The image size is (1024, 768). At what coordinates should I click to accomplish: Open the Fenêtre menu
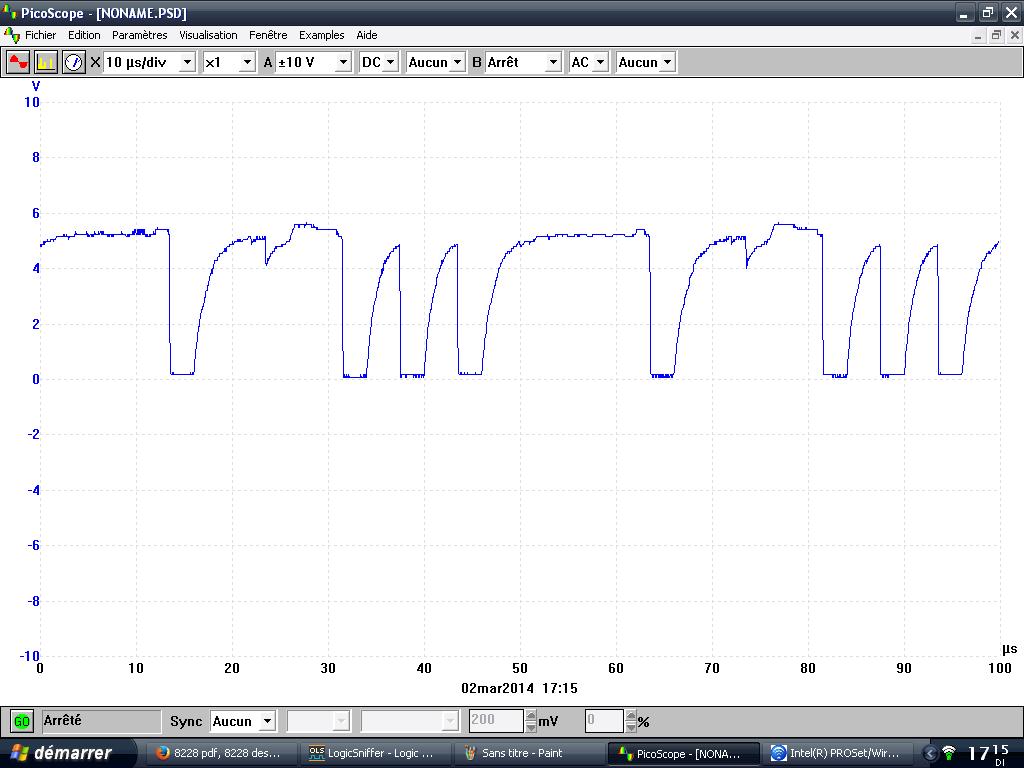tap(268, 35)
